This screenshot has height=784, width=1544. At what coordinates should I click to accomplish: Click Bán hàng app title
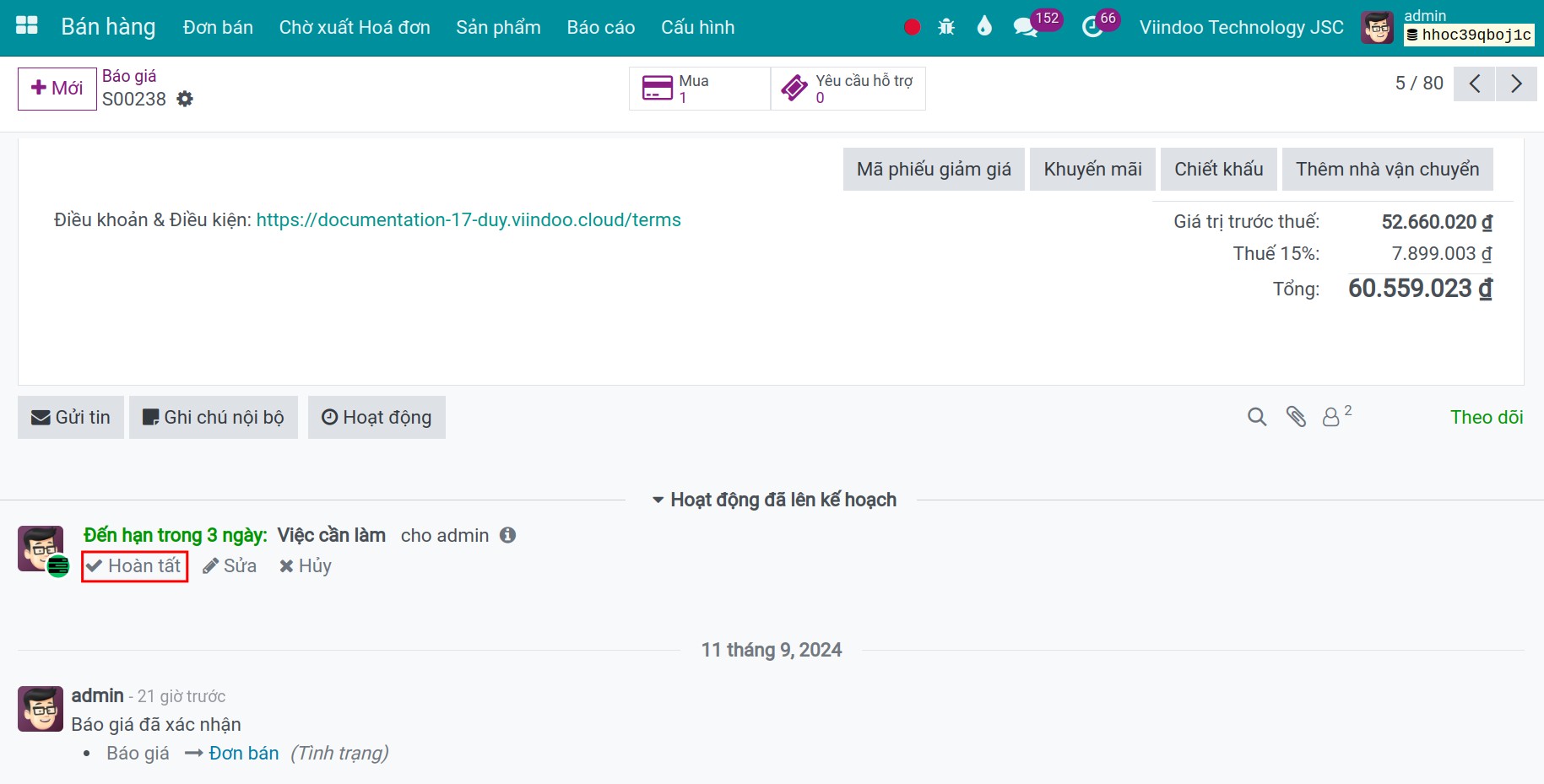[x=108, y=27]
